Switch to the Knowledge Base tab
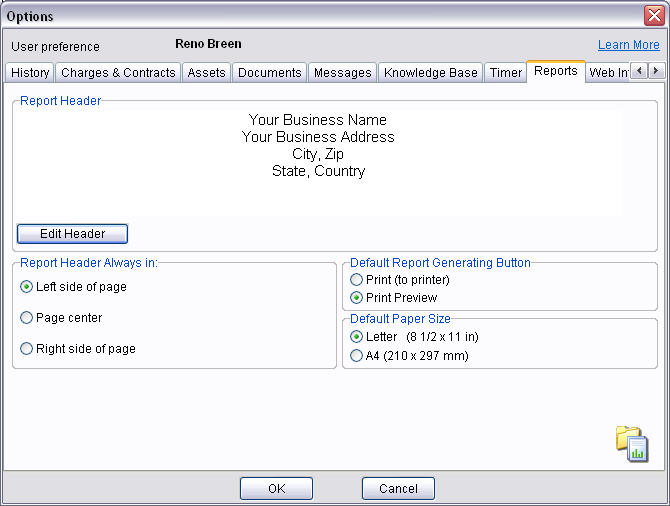Viewport: 670px width, 506px height. coord(431,73)
